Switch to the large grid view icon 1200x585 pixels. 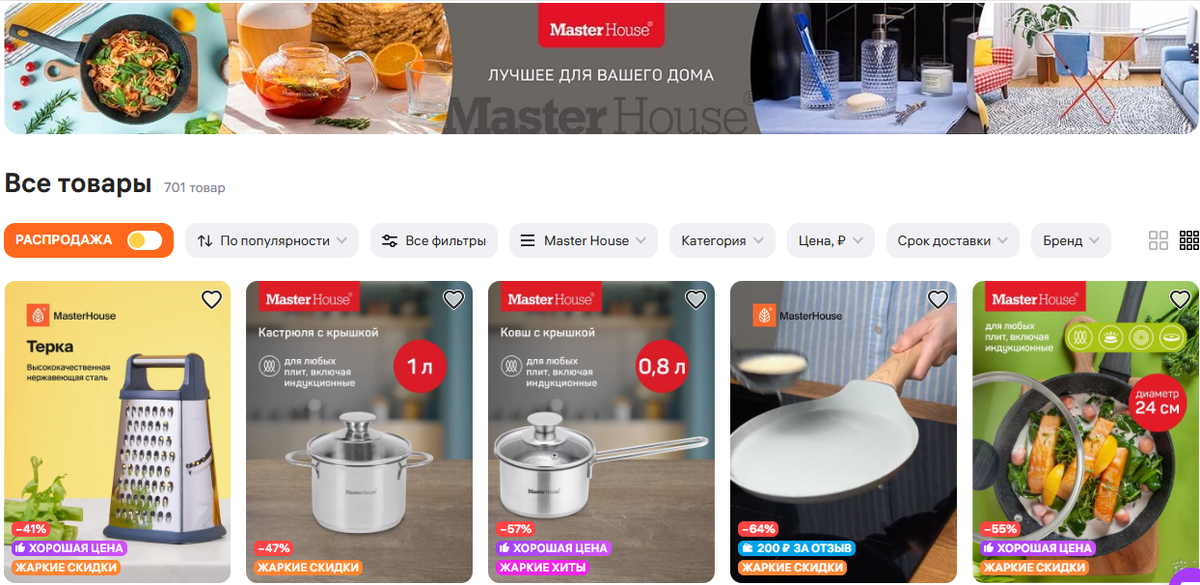tap(1158, 240)
